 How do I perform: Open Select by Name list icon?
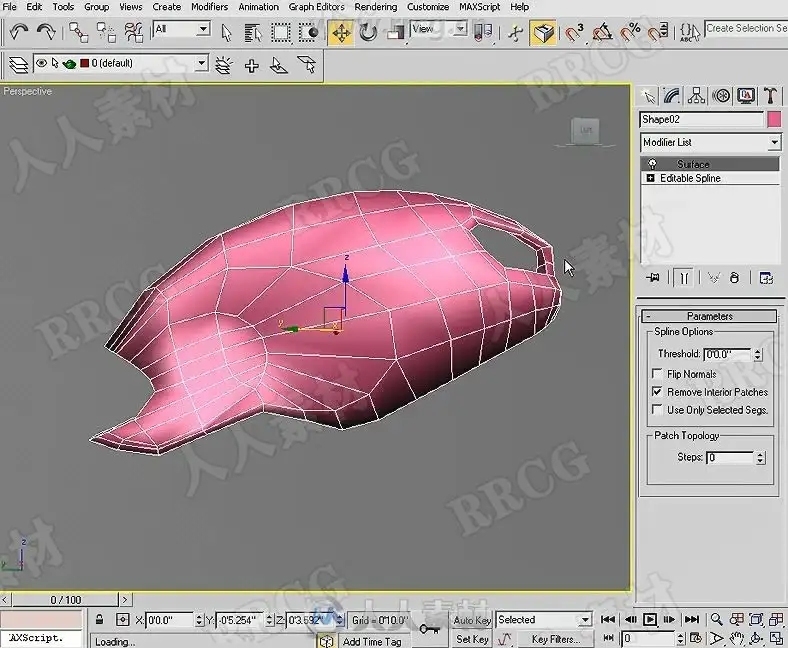(253, 33)
